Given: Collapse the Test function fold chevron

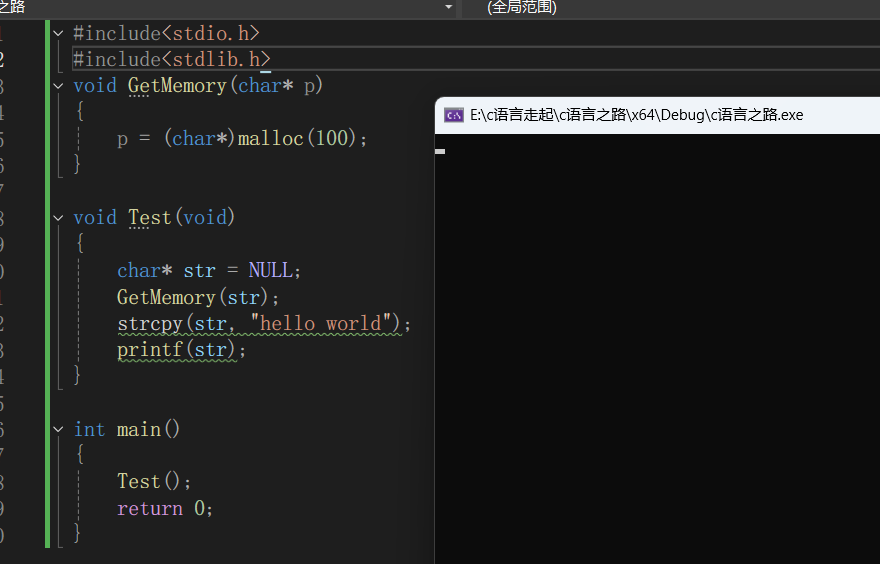Looking at the screenshot, I should click(58, 218).
